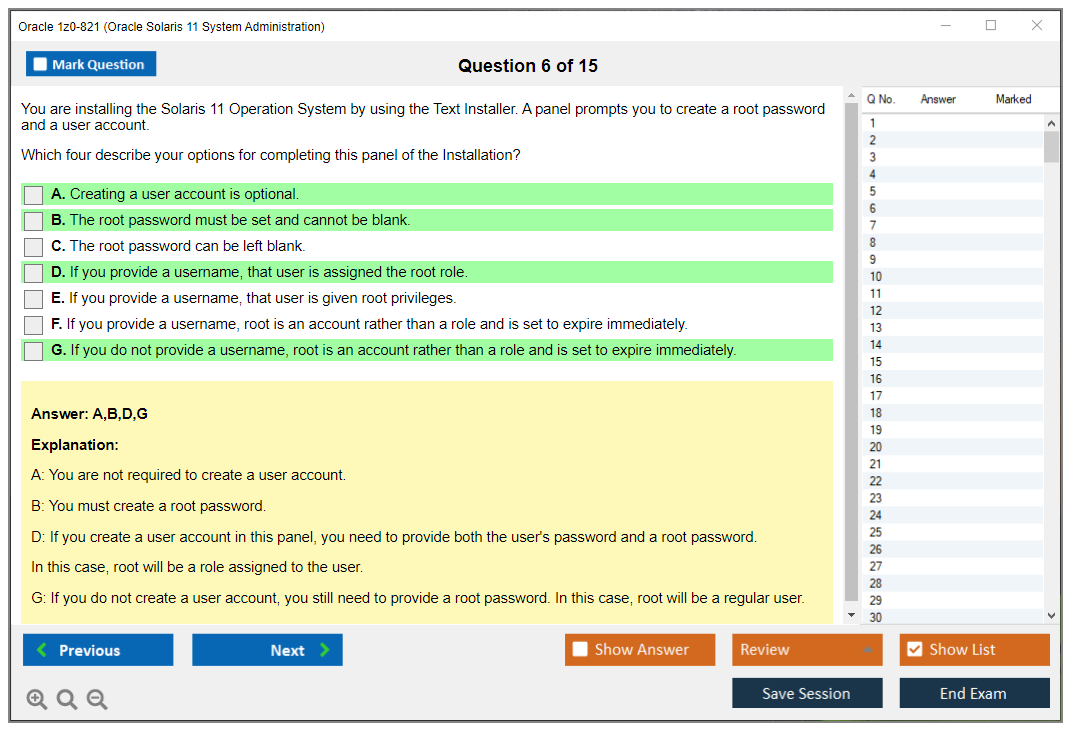Maximize the exam window
This screenshot has height=735, width=1075.
[x=991, y=26]
